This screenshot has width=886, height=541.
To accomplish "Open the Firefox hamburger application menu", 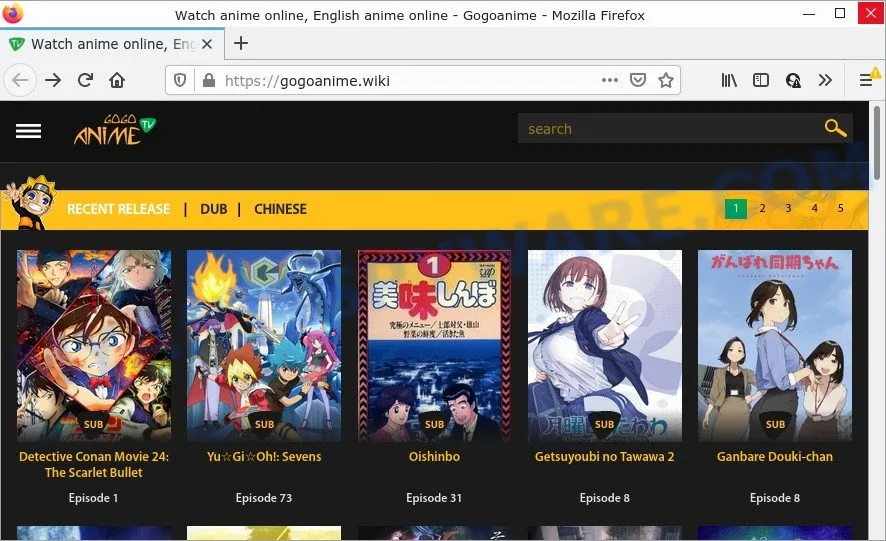I will 866,80.
